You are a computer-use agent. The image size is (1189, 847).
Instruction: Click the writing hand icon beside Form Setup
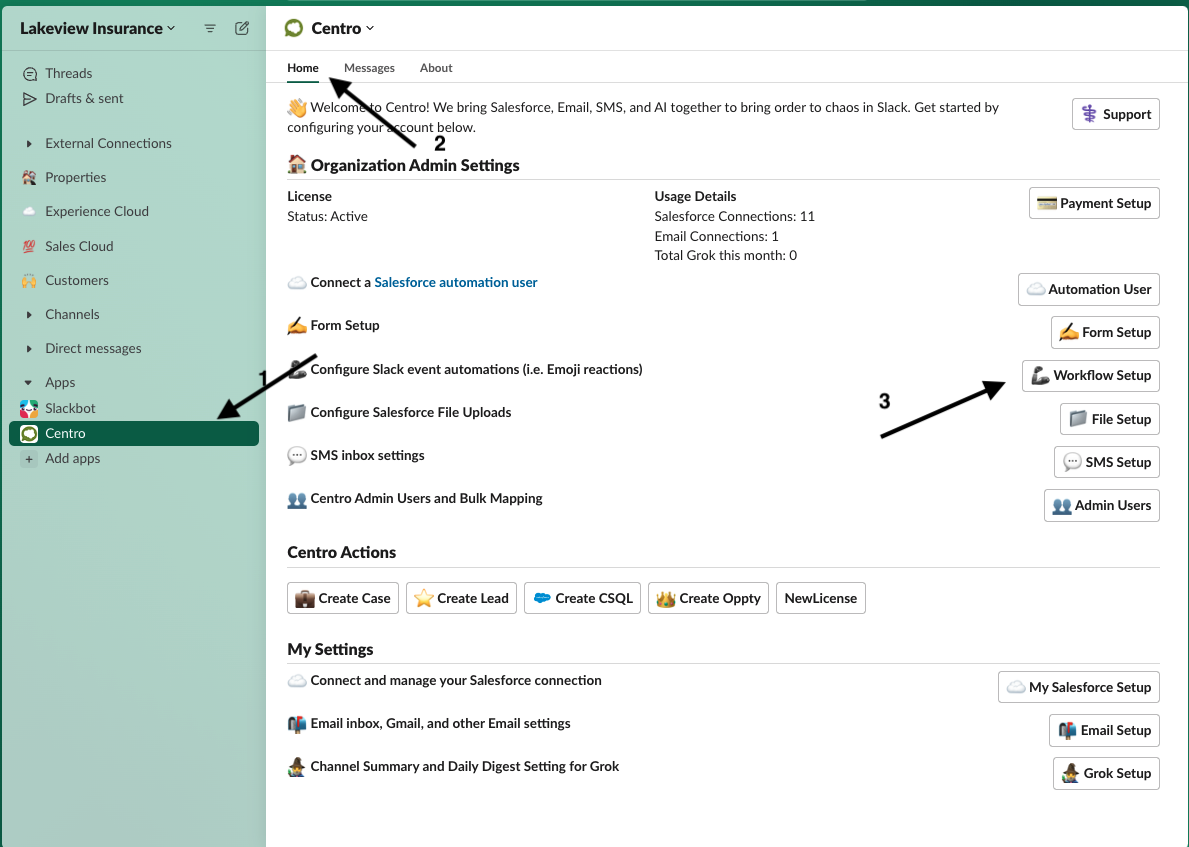(296, 325)
